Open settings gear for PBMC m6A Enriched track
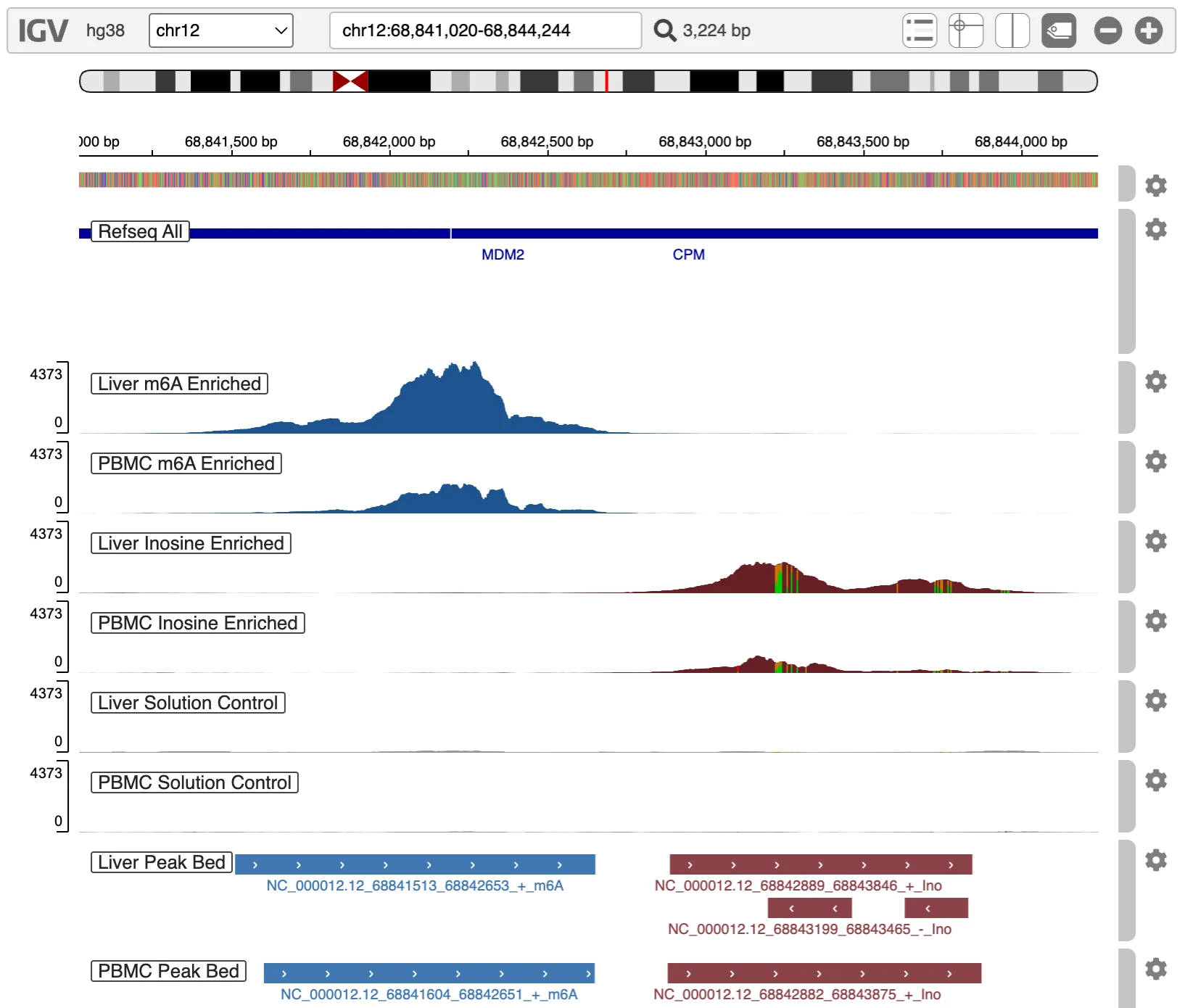The width and height of the screenshot is (1185, 1008). coord(1155,461)
